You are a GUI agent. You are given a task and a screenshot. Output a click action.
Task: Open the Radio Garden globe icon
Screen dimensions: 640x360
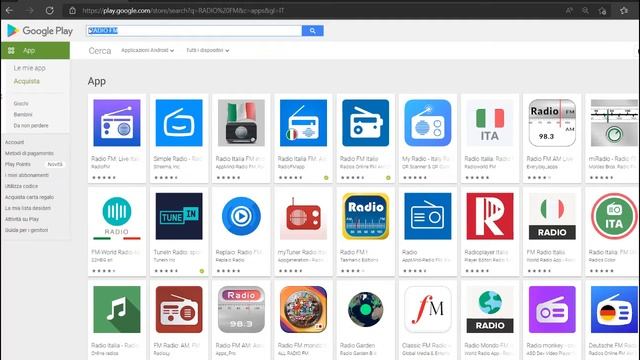[366, 309]
